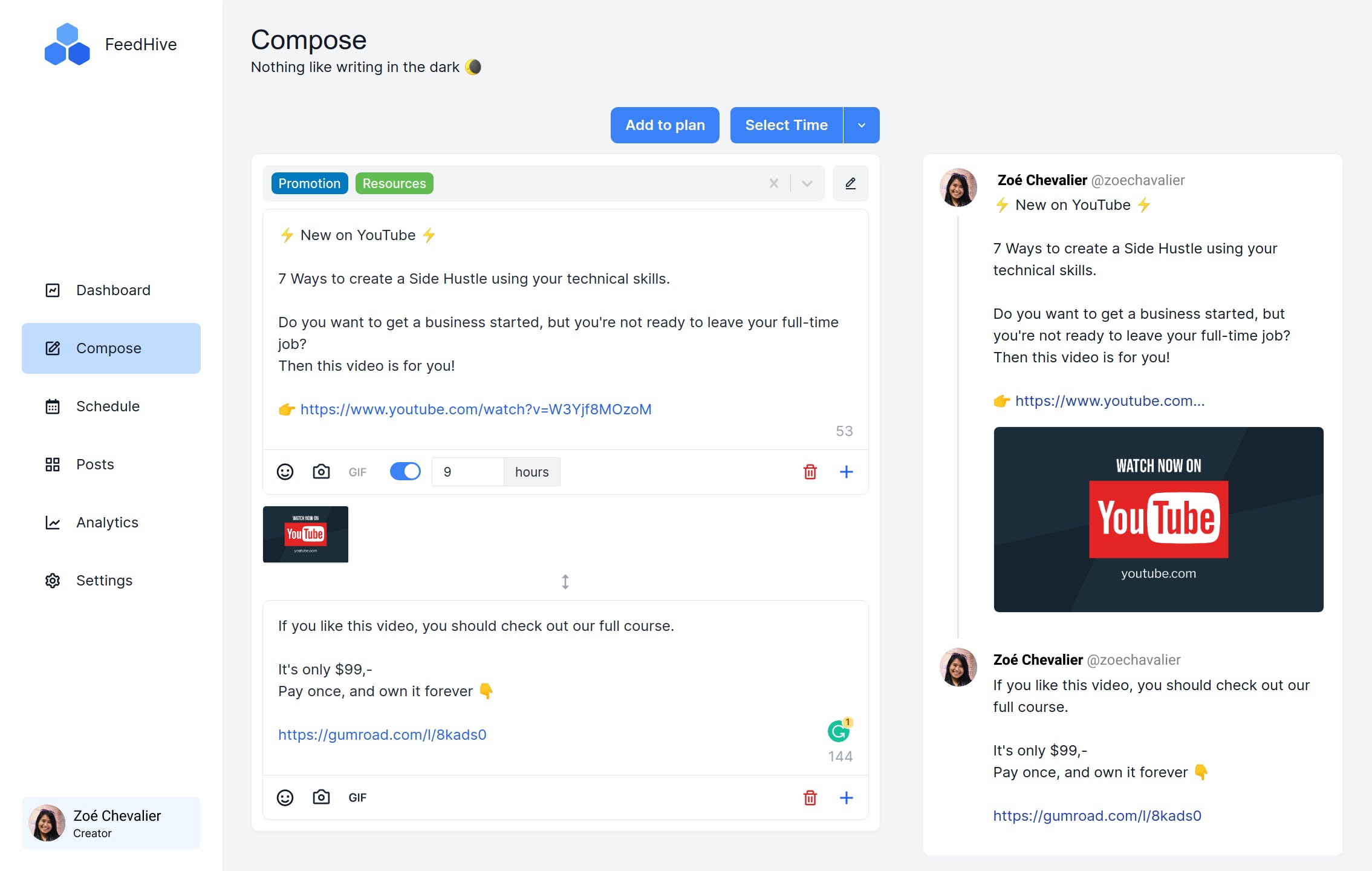Screen dimensions: 1372x871
Task: Click the delay hours number field
Action: point(467,472)
